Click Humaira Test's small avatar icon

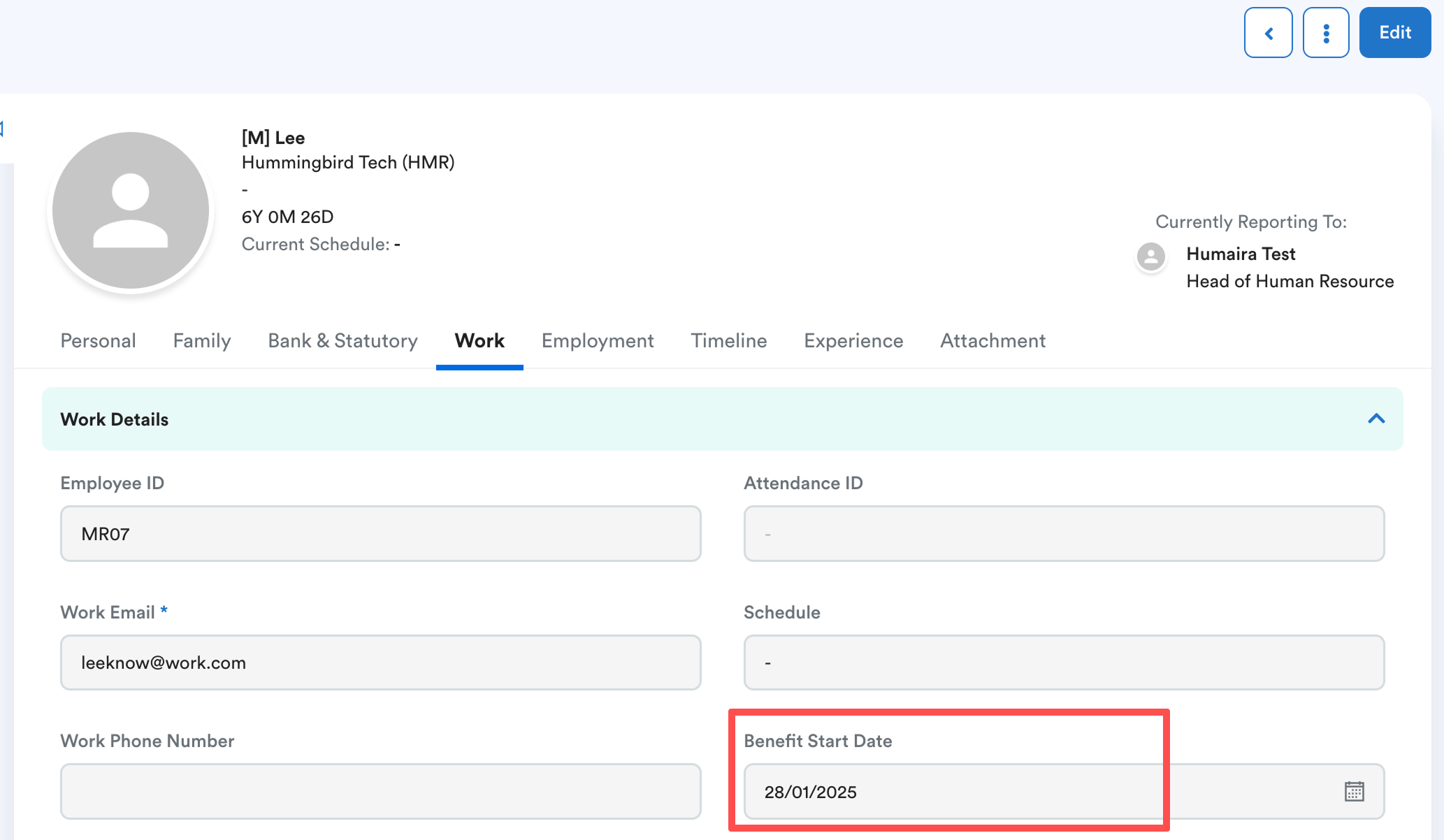point(1150,256)
